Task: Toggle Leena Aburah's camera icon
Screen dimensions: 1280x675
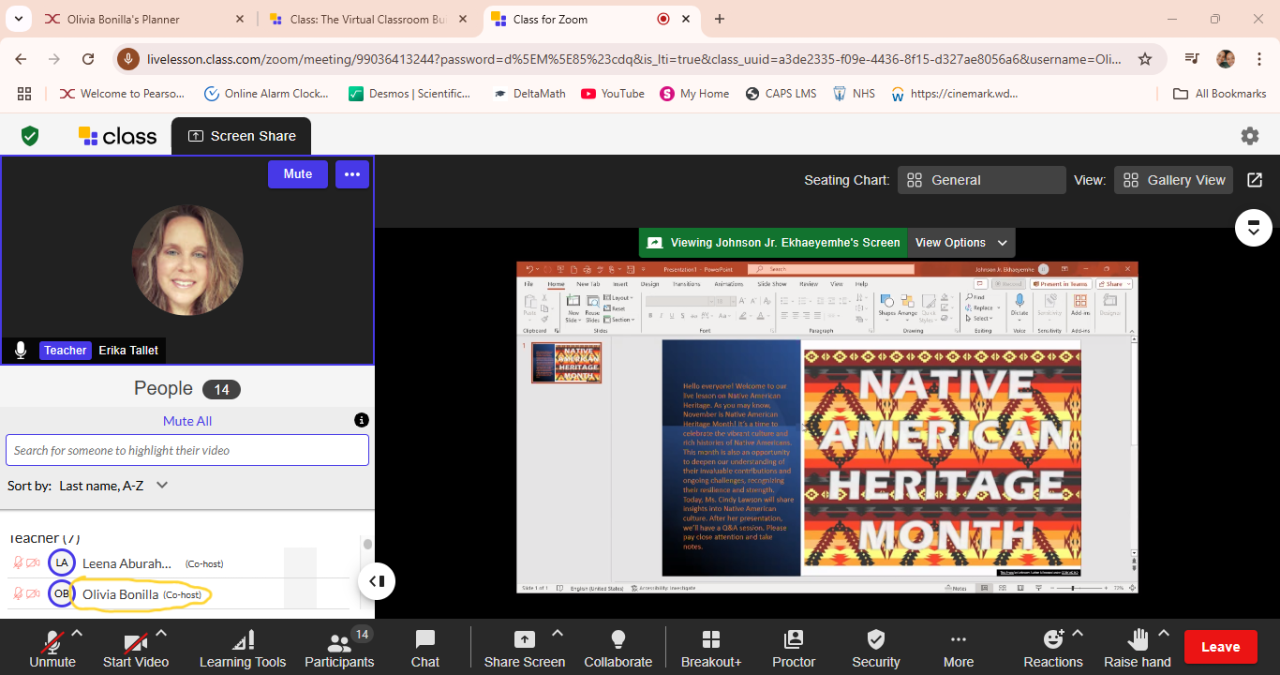Action: 34,563
